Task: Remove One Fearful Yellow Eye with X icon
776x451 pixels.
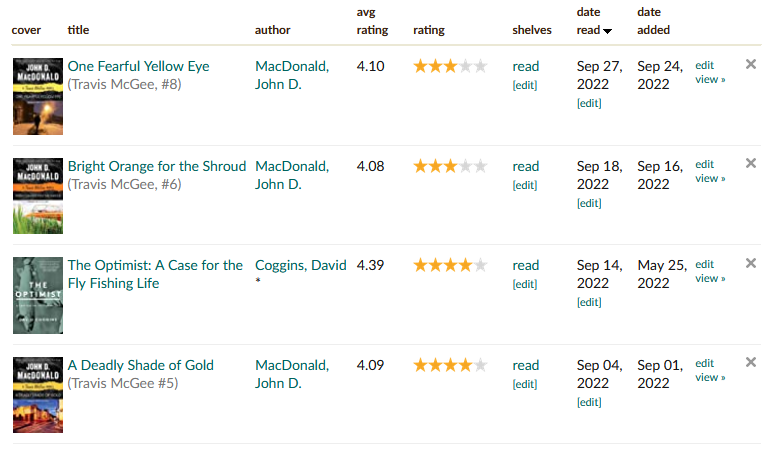Action: pyautogui.click(x=751, y=64)
